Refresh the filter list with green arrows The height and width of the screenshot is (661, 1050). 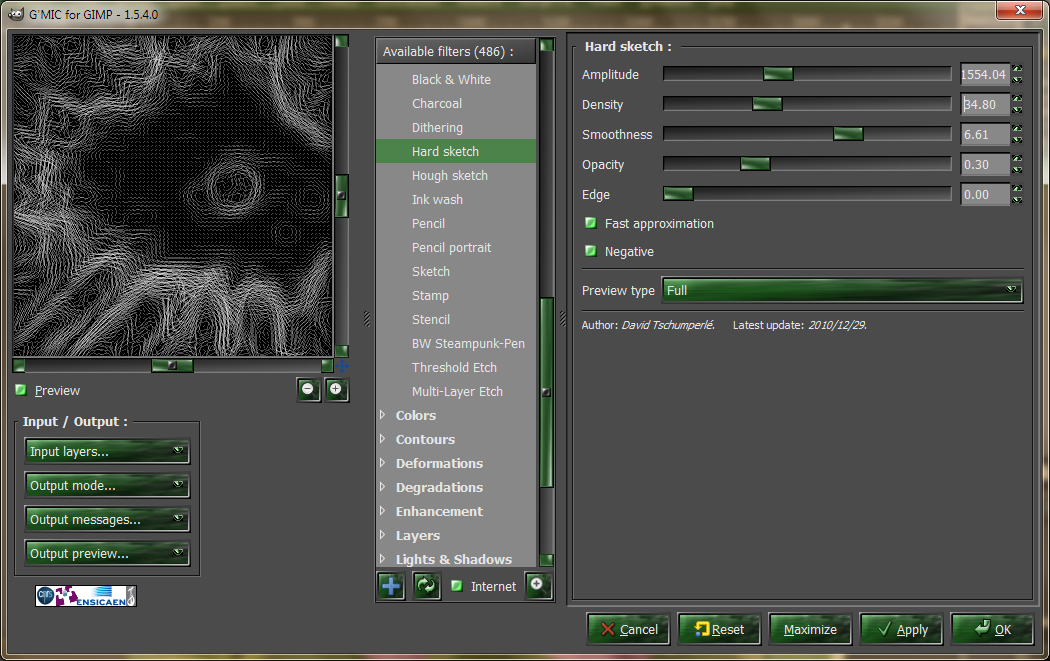(426, 586)
